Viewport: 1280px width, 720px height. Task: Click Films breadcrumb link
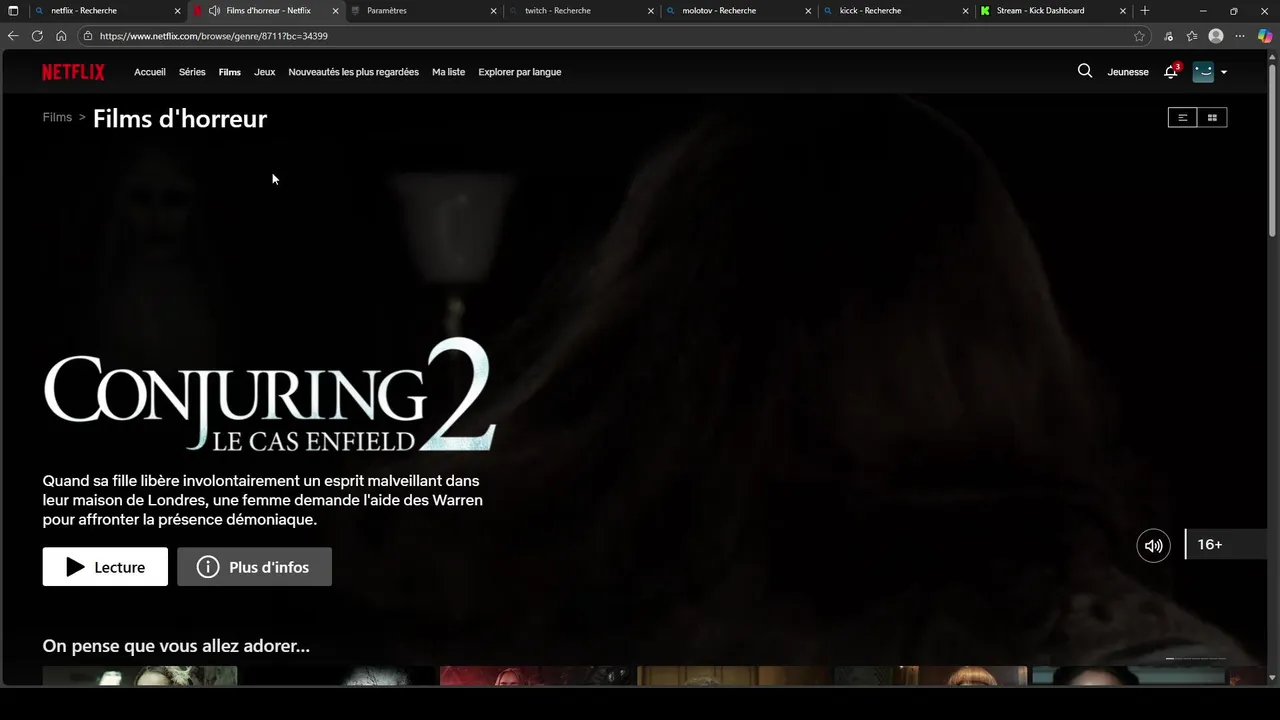pos(57,117)
